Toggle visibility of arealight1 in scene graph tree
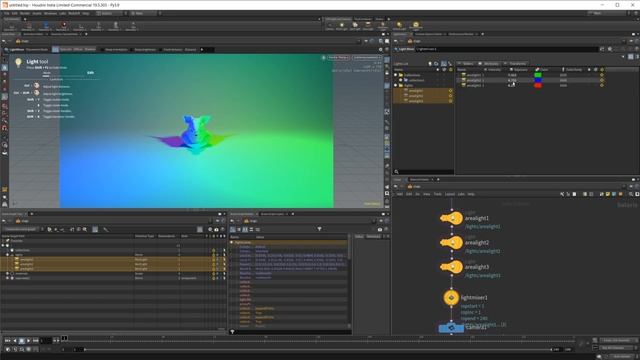Image resolution: width=640 pixels, height=360 pixels. tap(213, 259)
